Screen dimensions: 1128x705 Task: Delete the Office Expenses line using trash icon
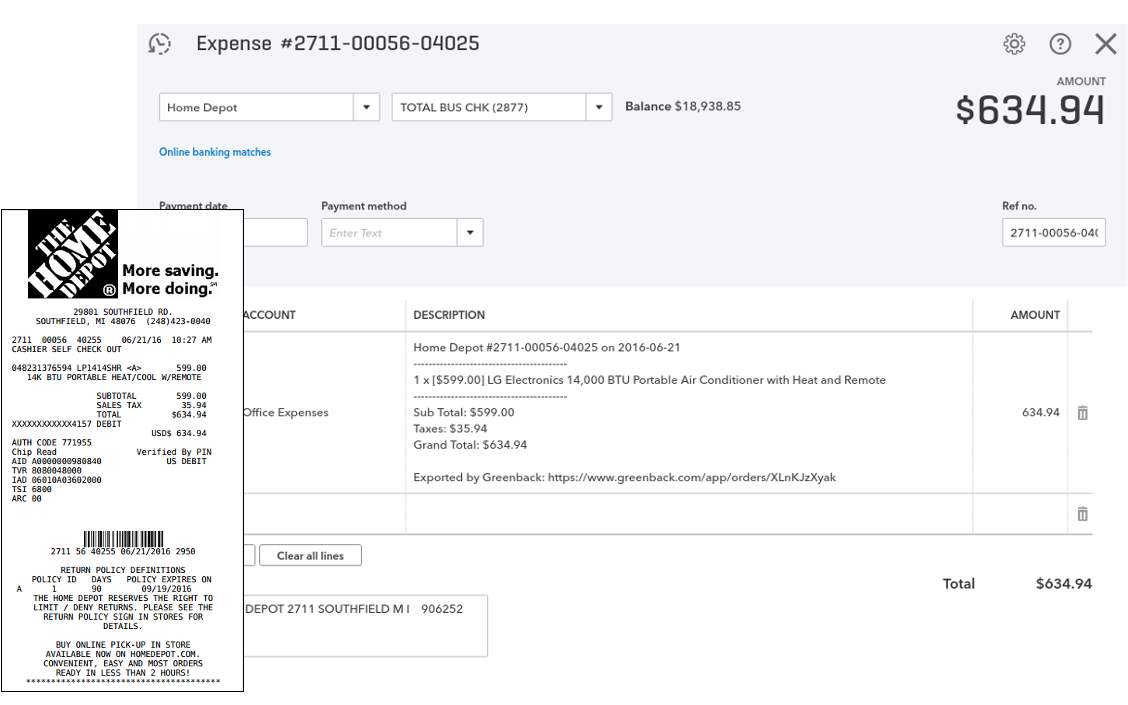tap(1082, 412)
